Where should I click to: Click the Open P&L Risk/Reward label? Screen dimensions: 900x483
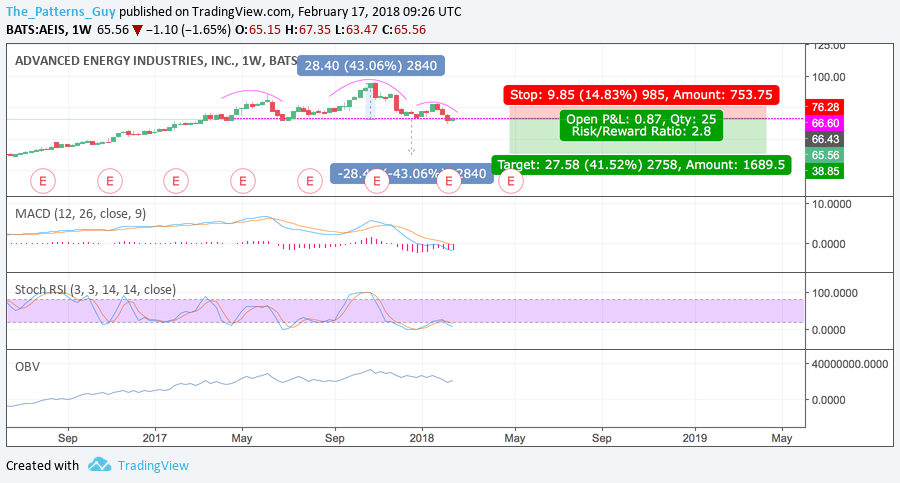click(x=641, y=125)
